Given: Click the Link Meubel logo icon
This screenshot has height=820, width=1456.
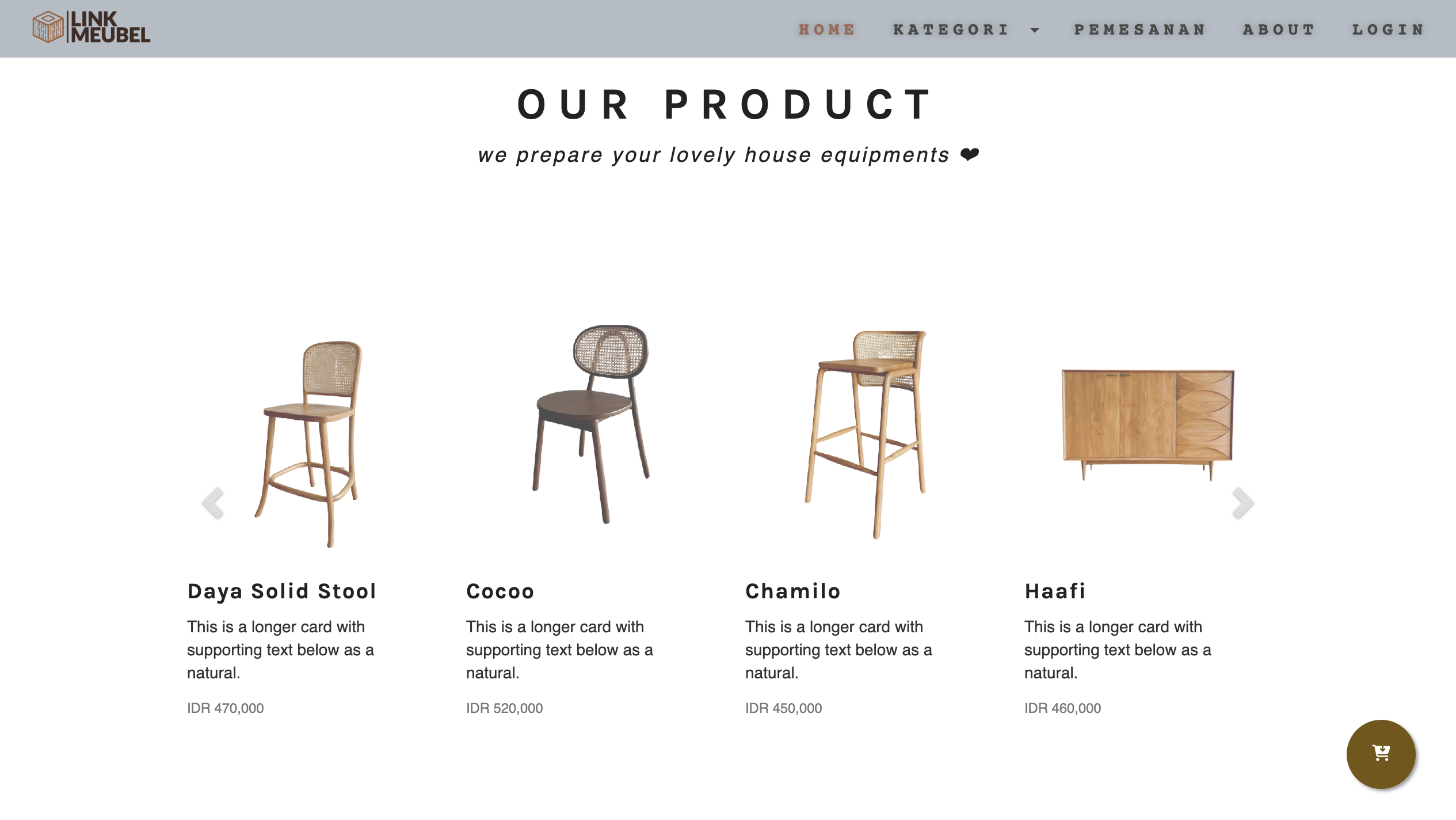Looking at the screenshot, I should 48,28.
